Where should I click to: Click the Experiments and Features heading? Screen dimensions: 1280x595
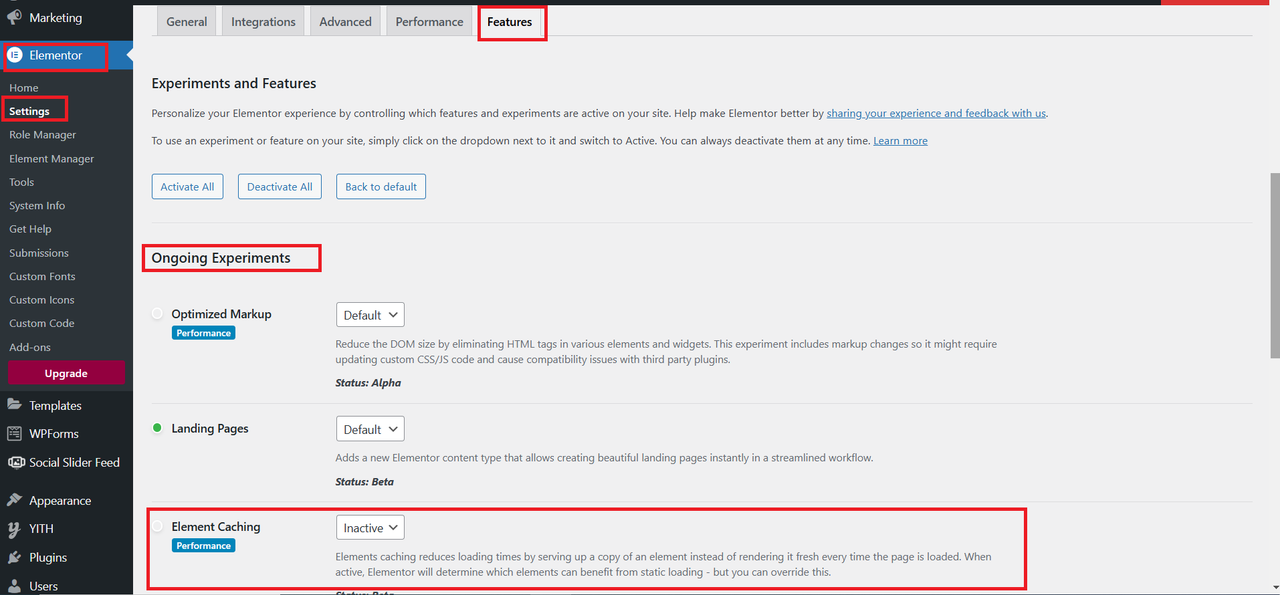(234, 84)
